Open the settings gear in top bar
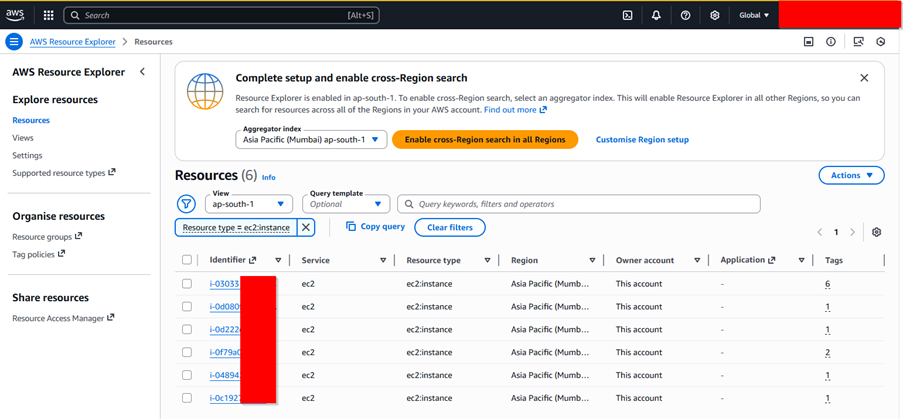The height and width of the screenshot is (419, 903). (x=715, y=16)
